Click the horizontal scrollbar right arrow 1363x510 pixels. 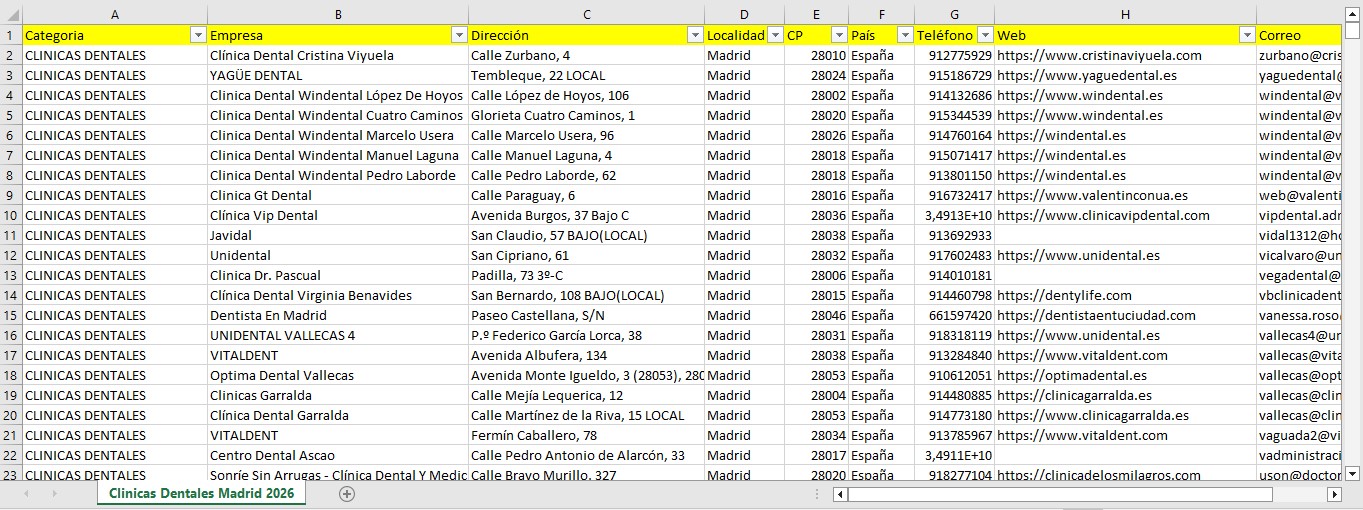(1334, 494)
